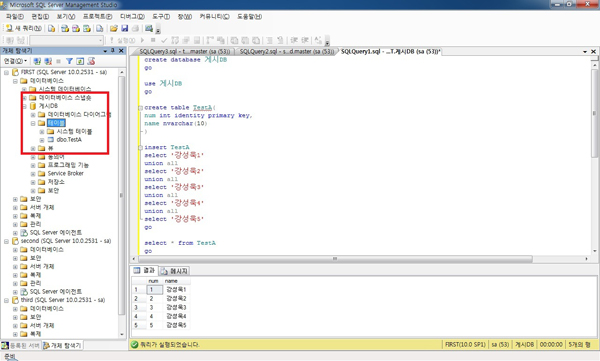The height and width of the screenshot is (361, 600).
Task: Click the Decrease indent icon in SQL toolbar
Action: click(x=294, y=40)
